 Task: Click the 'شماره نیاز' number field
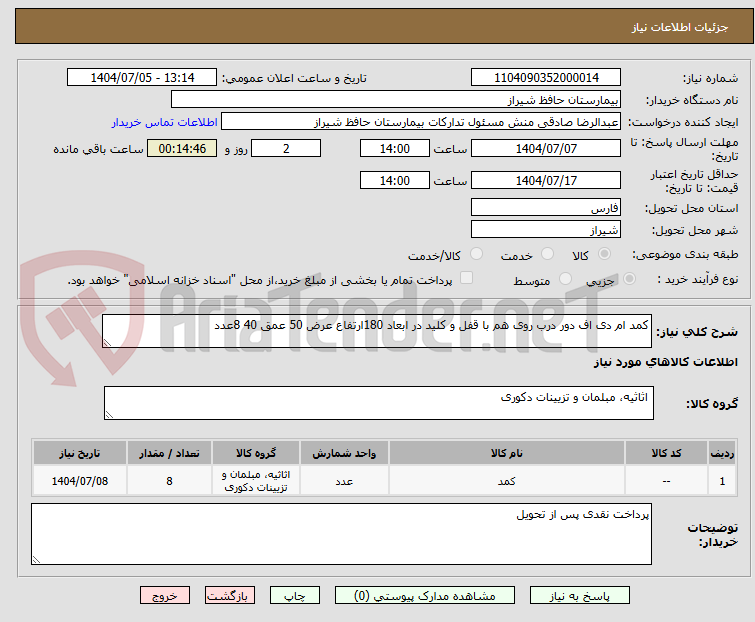pyautogui.click(x=546, y=78)
